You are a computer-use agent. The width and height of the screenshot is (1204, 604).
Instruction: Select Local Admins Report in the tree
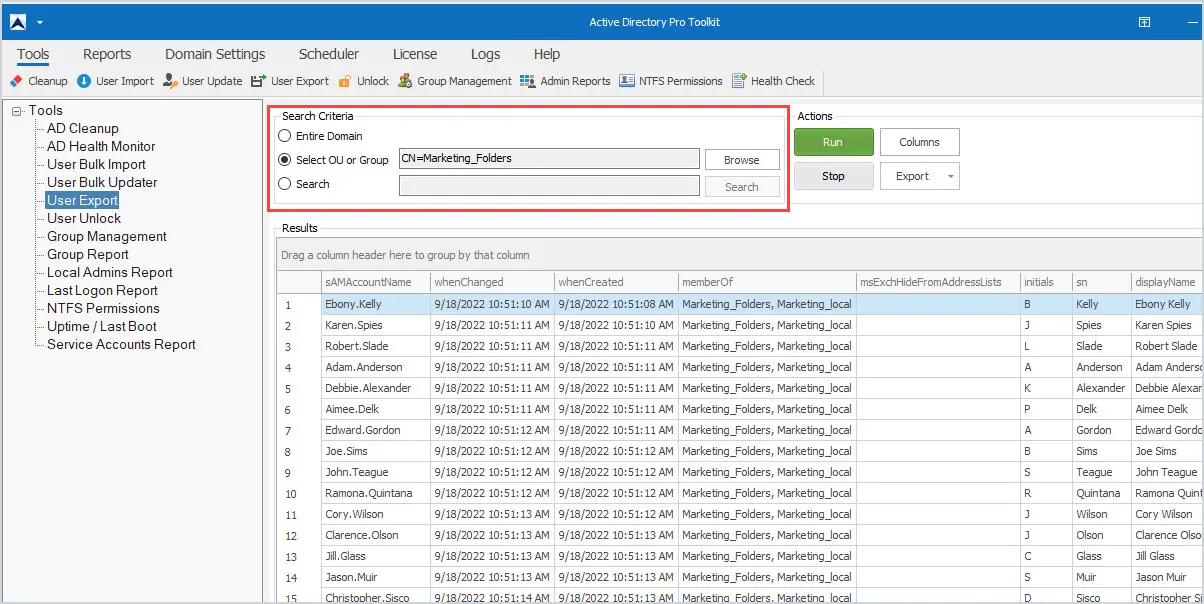(x=110, y=273)
